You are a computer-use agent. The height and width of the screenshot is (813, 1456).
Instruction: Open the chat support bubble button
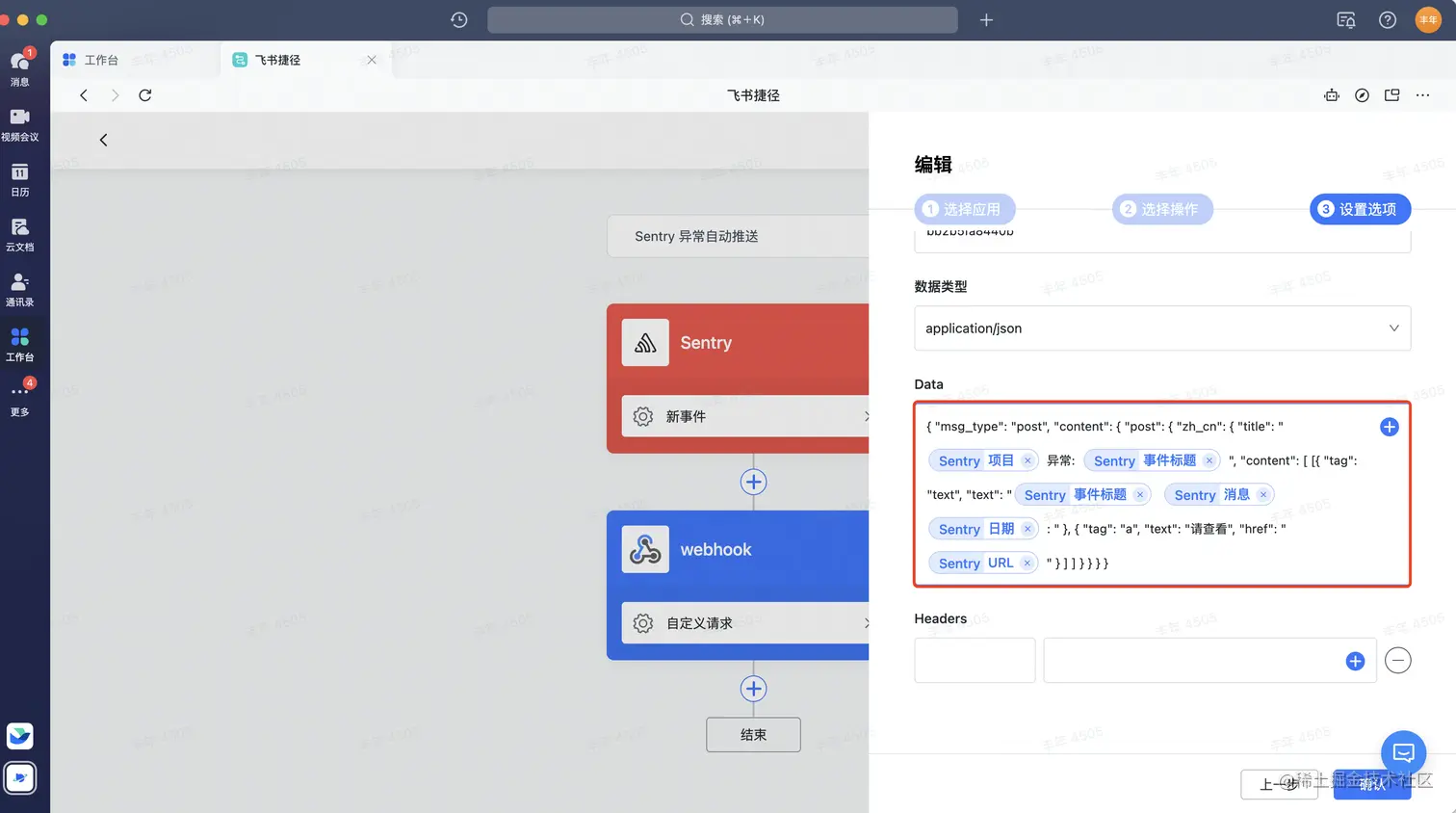coord(1403,753)
